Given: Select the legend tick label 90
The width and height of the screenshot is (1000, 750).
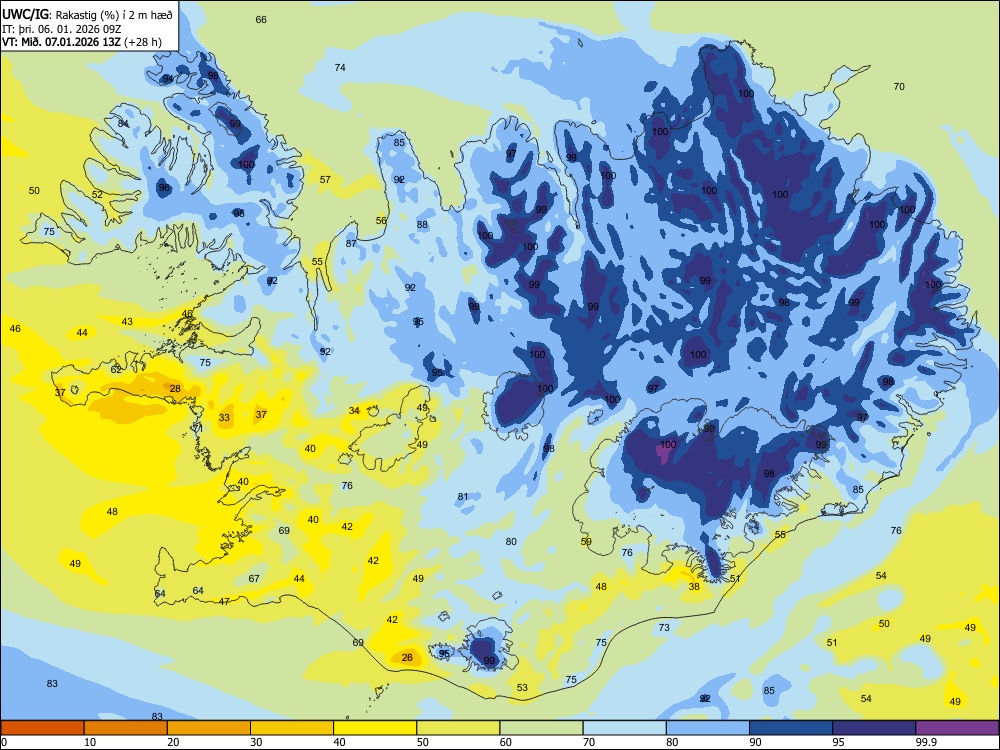Looking at the screenshot, I should [755, 742].
